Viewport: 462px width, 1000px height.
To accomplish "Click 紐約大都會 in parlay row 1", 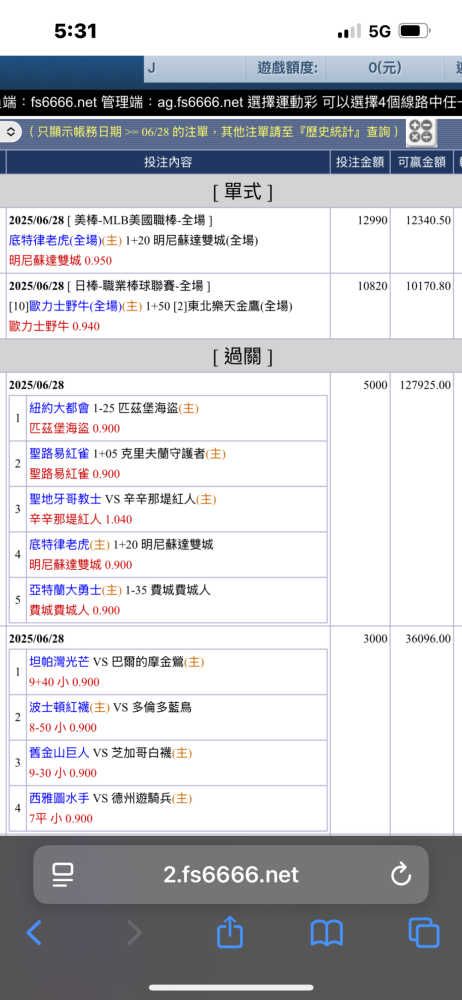I will point(60,408).
